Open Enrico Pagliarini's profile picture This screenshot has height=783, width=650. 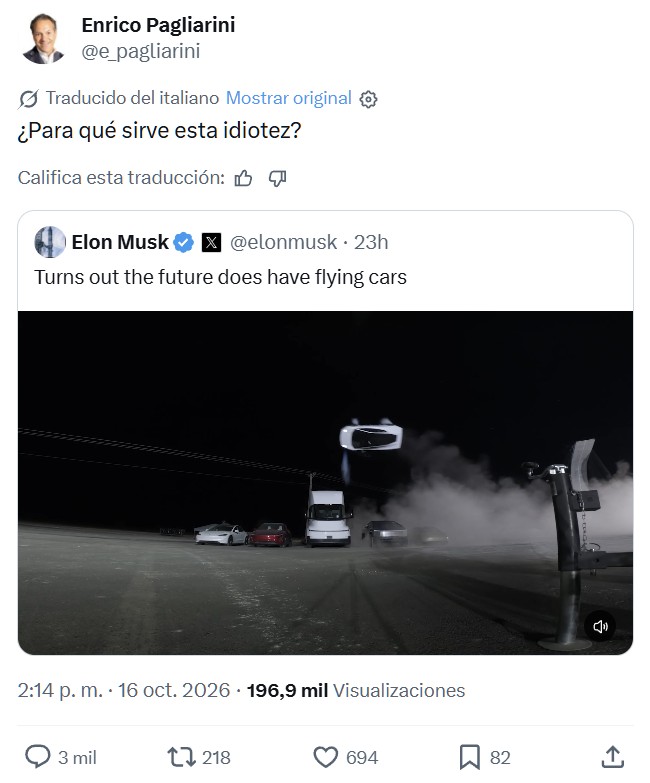[x=43, y=38]
